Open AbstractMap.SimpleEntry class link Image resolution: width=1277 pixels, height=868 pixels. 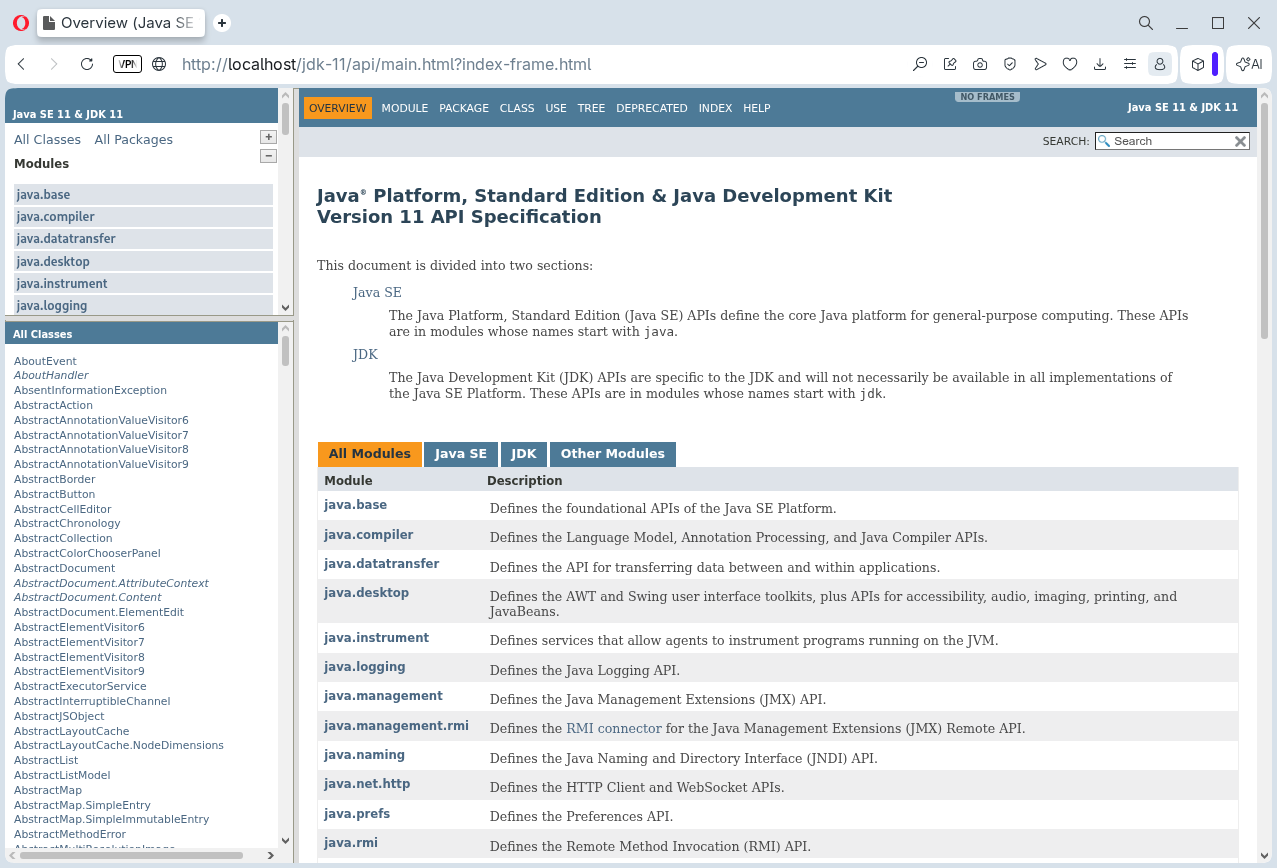82,805
